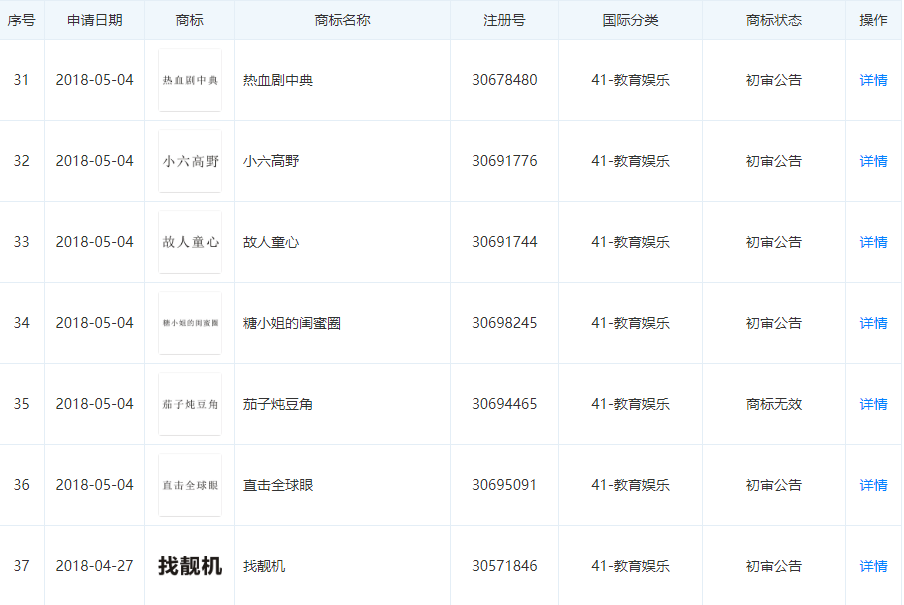Screen dimensions: 904x605
Task: Click the 糖小姐的闺蜜圈 trademark thumbnail
Action: [x=190, y=323]
